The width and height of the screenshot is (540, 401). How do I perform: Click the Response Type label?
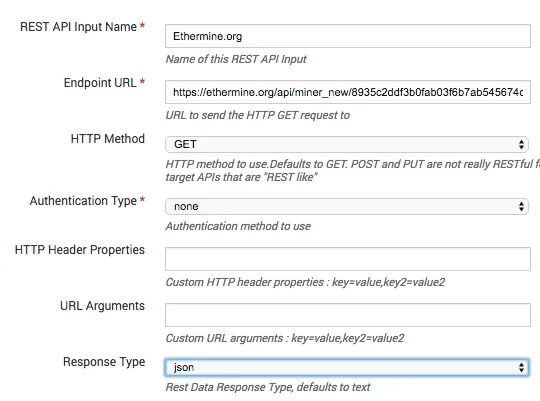104,362
